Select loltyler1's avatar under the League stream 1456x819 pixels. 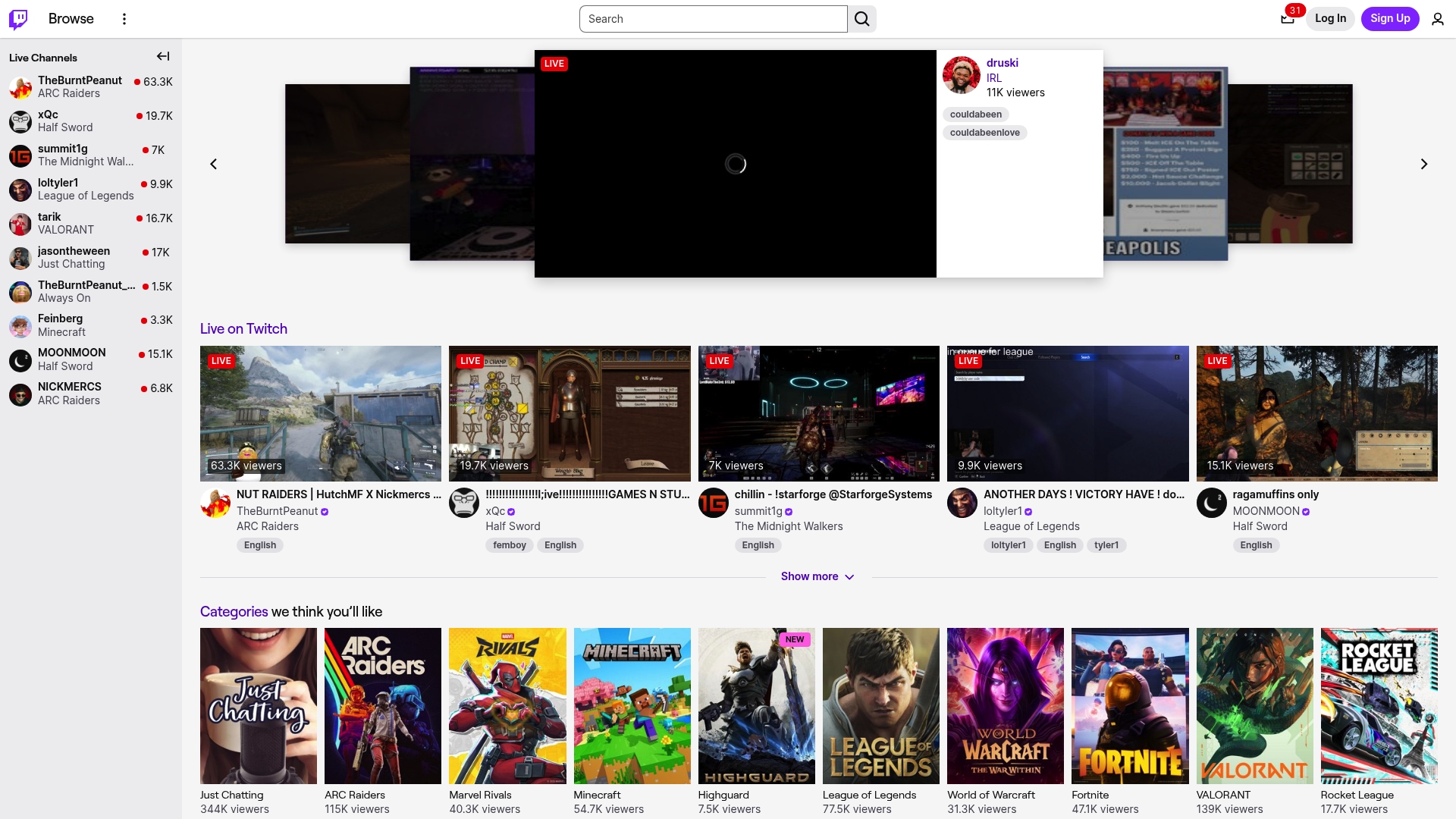[x=961, y=503]
